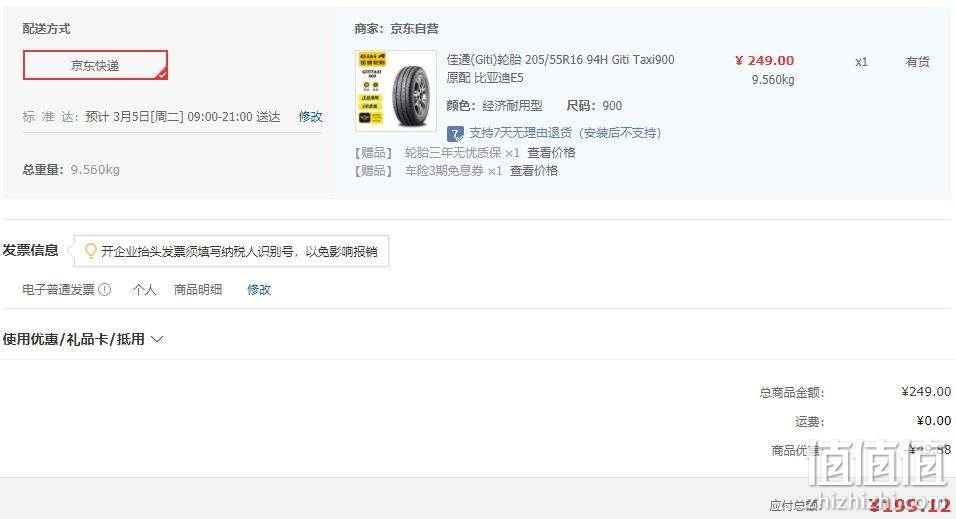Click the 总商品金额 ¥249.00 amount
Viewport: 956px width, 519px height.
tap(926, 392)
